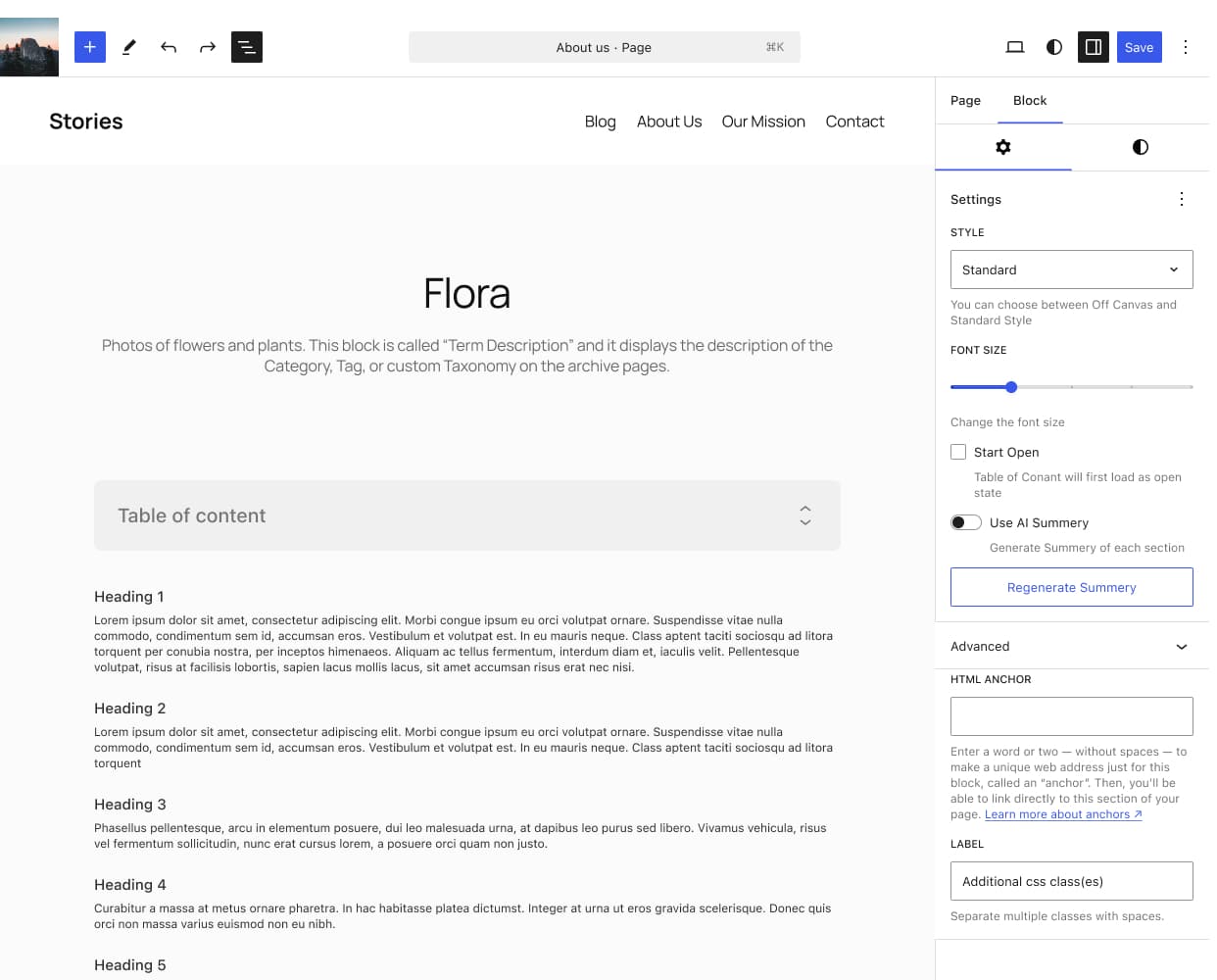1217x980 pixels.
Task: Click the font size slider handle
Action: point(1011,387)
